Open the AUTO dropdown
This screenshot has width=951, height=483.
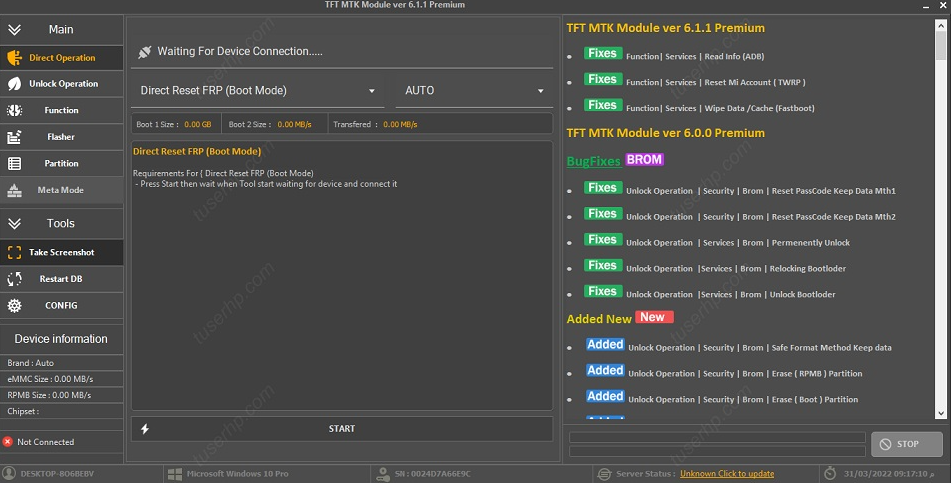click(474, 91)
